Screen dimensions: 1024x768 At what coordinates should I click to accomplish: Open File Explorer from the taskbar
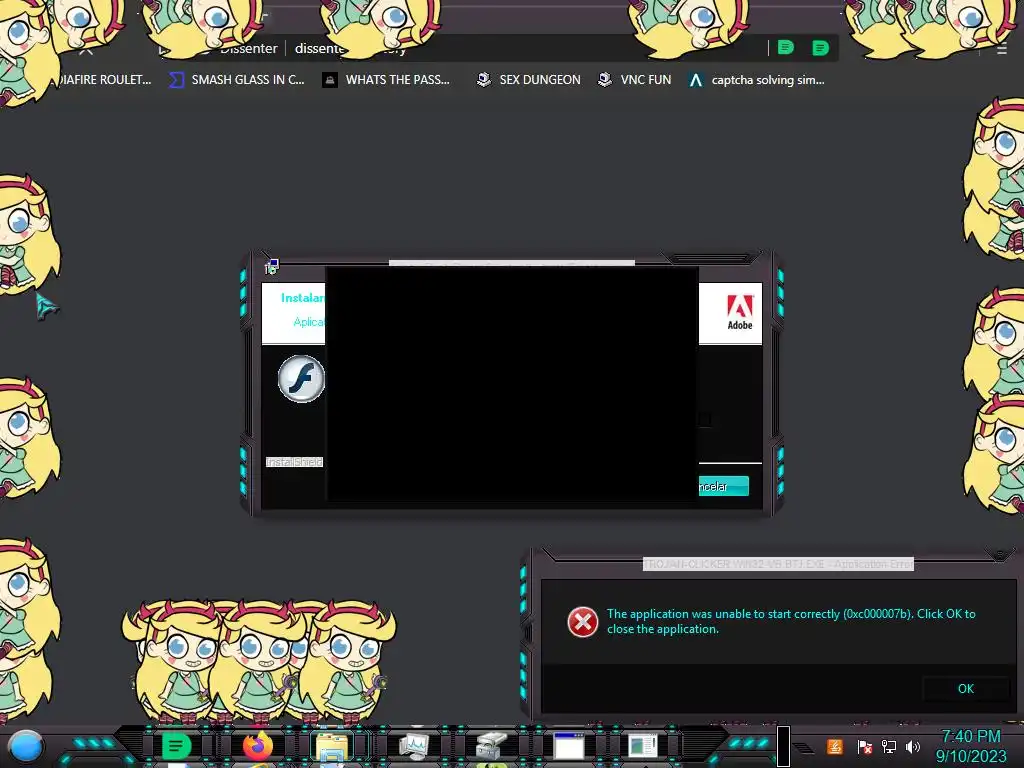pos(332,746)
